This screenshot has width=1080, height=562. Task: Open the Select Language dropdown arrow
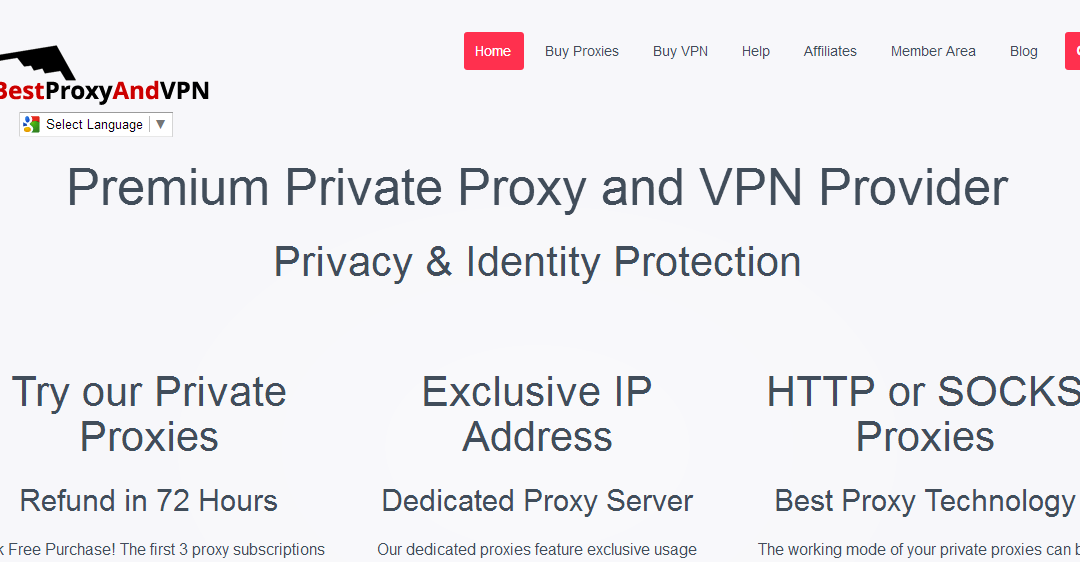[x=160, y=125]
